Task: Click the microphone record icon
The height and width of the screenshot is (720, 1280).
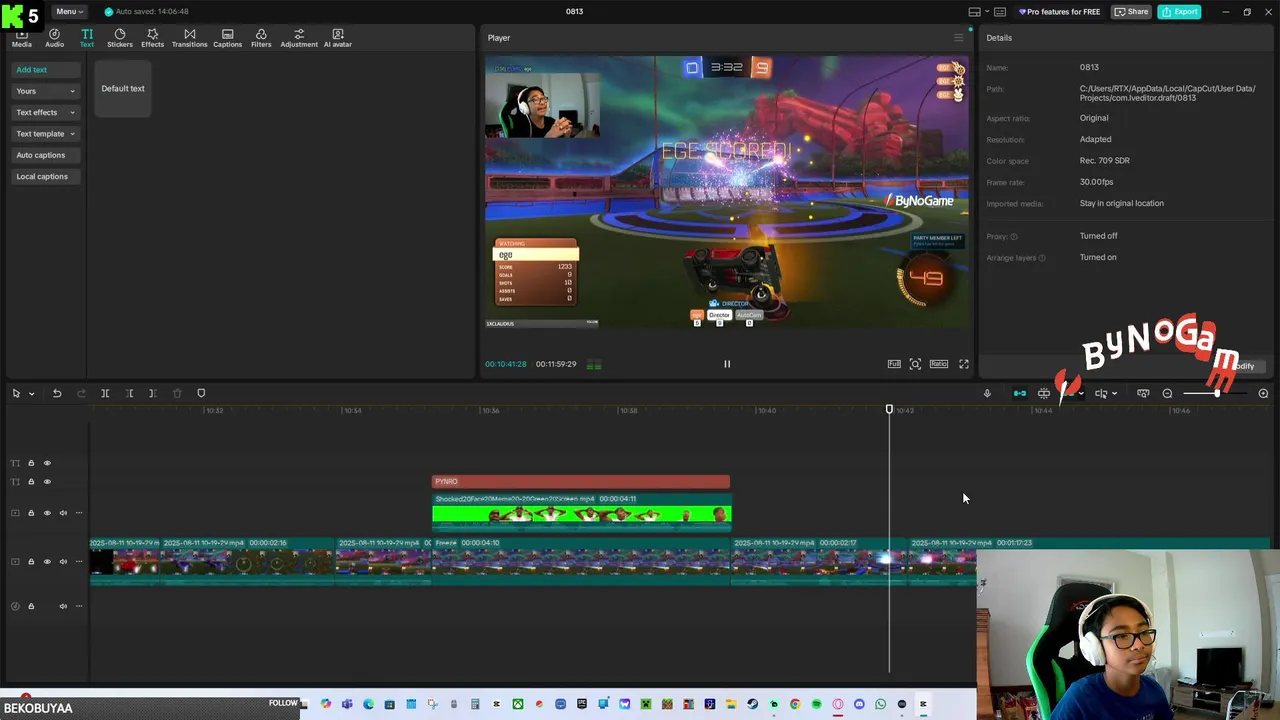Action: (987, 393)
